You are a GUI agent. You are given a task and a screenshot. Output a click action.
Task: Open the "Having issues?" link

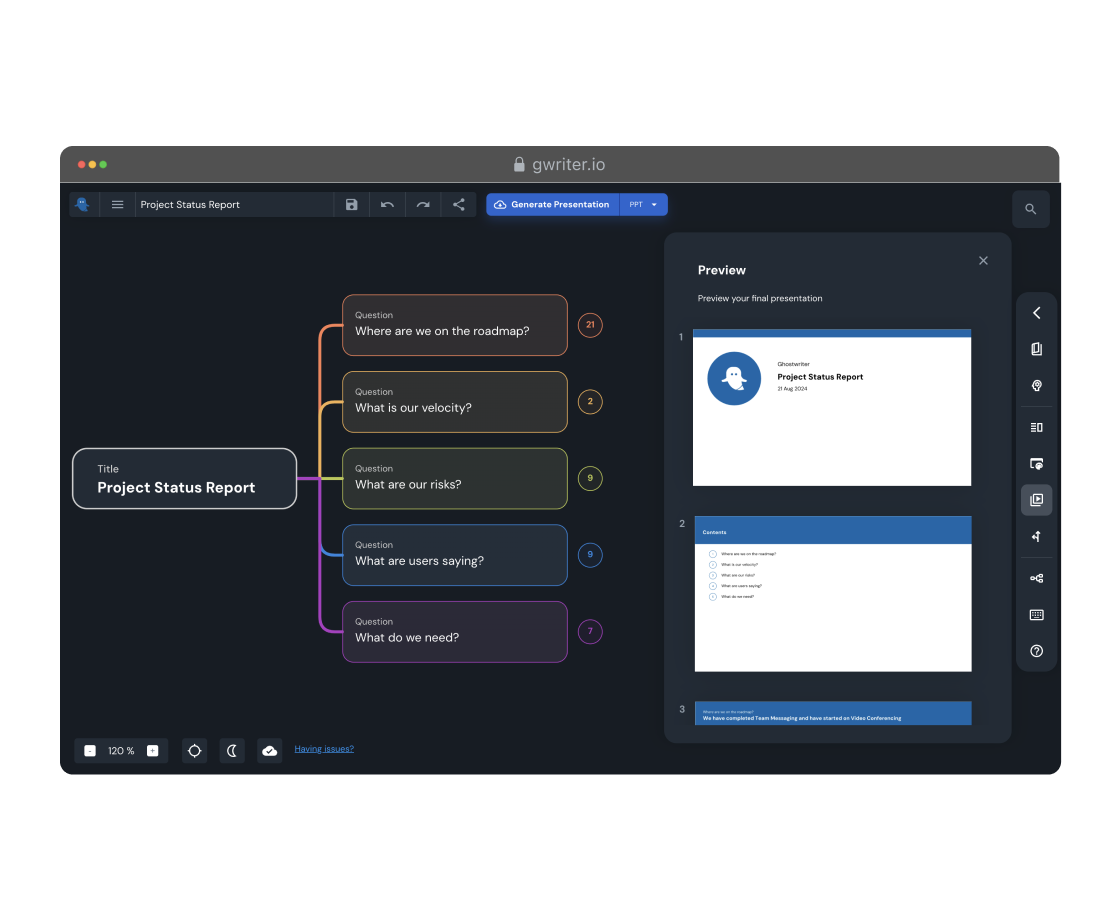324,749
